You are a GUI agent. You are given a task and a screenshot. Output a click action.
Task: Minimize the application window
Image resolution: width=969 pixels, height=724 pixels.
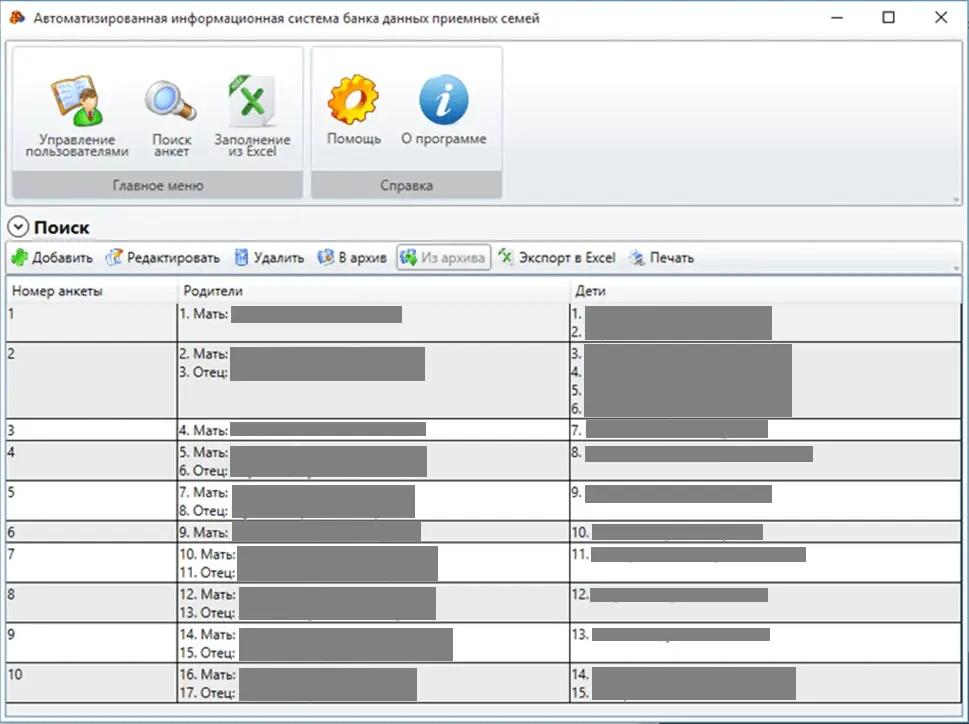(x=837, y=17)
